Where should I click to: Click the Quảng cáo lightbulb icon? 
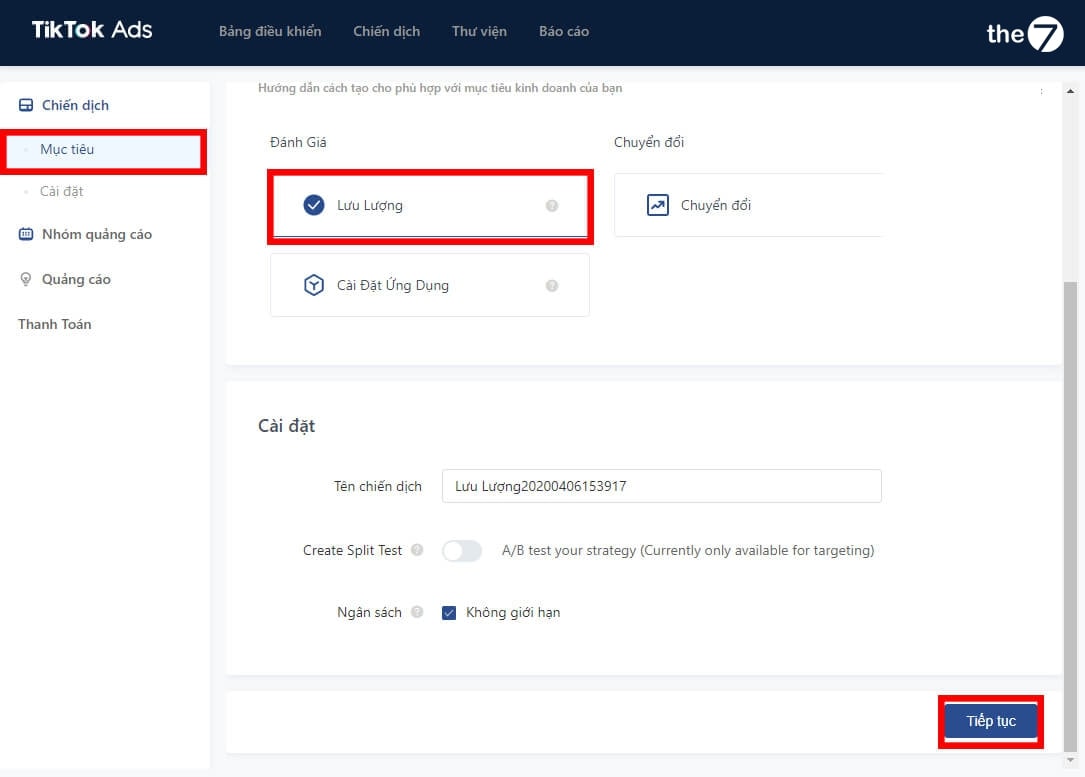coord(26,280)
